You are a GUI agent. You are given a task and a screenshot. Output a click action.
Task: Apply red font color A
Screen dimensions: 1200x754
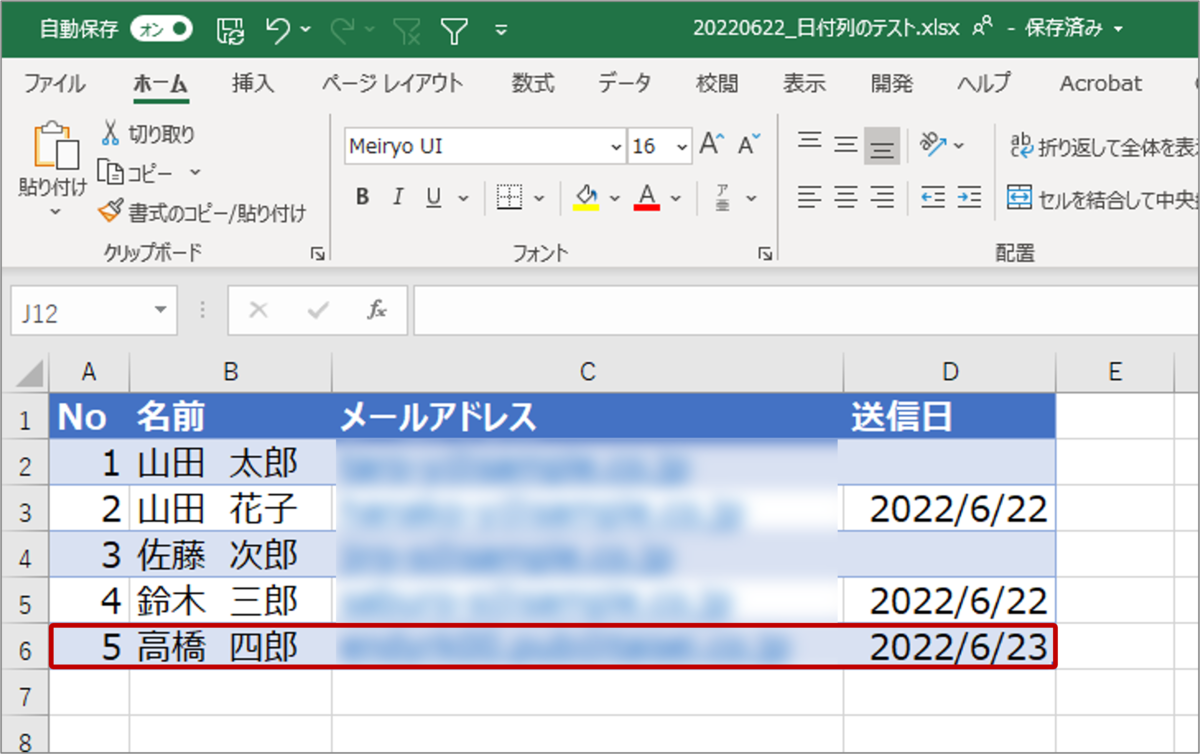(647, 197)
